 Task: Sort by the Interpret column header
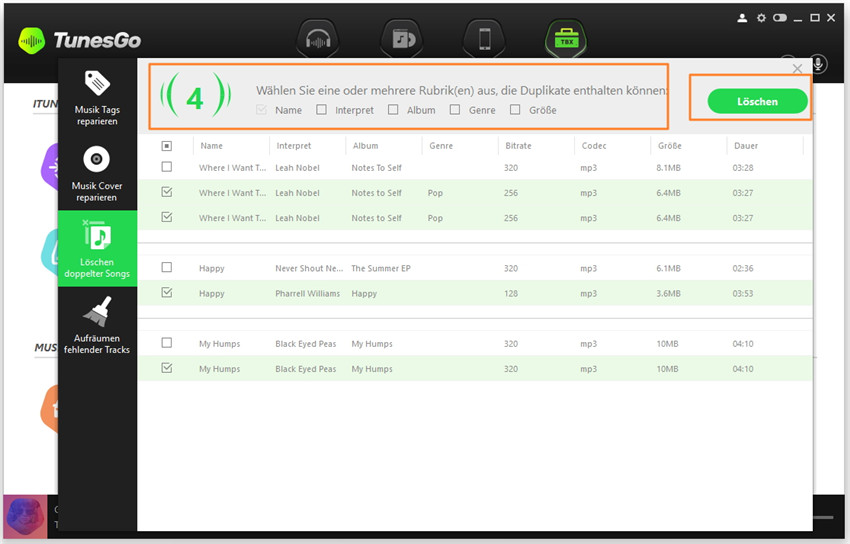293,146
